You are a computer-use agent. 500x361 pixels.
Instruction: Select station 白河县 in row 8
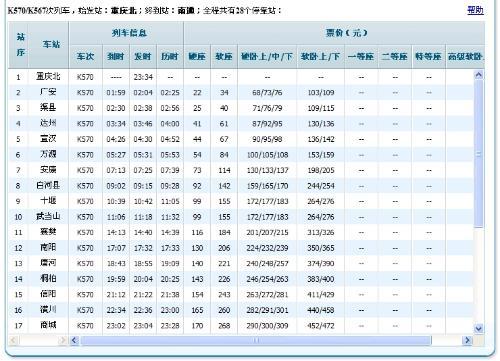(48, 185)
